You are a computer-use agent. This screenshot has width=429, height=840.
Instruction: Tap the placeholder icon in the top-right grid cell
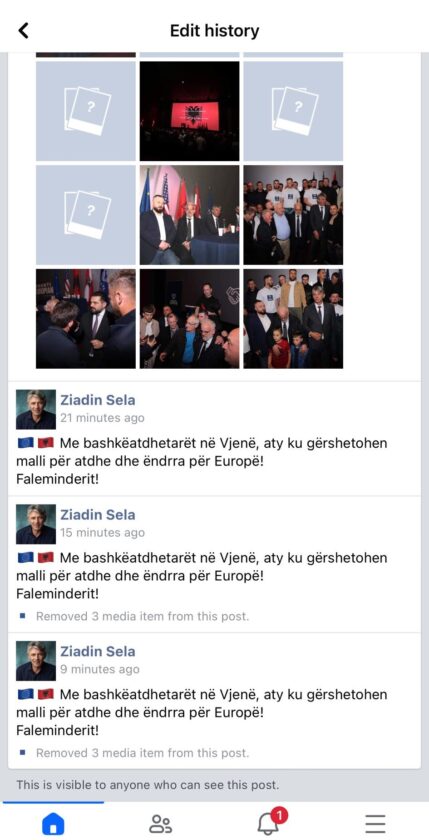click(293, 111)
